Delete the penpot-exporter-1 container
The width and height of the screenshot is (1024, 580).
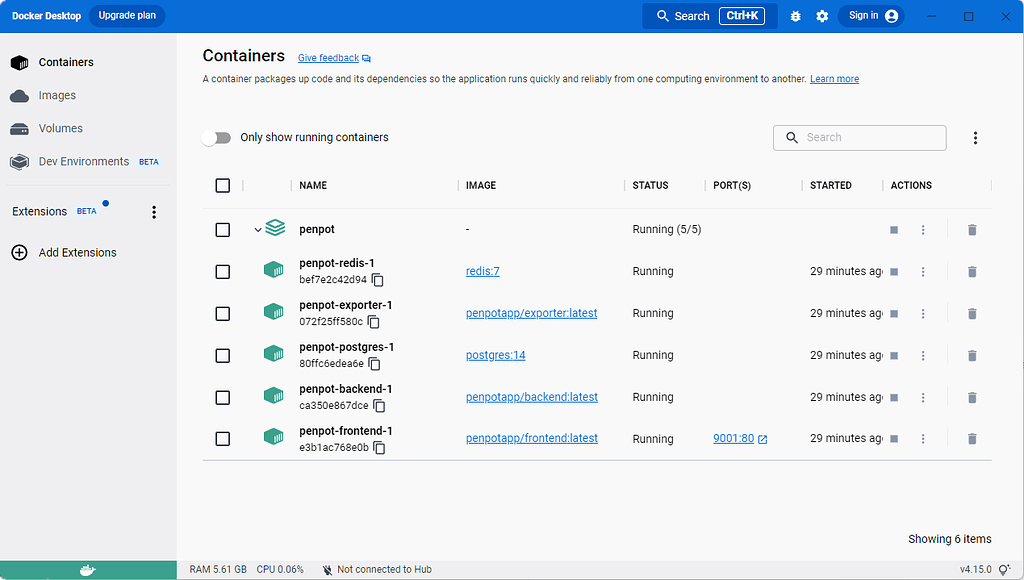pyautogui.click(x=971, y=314)
